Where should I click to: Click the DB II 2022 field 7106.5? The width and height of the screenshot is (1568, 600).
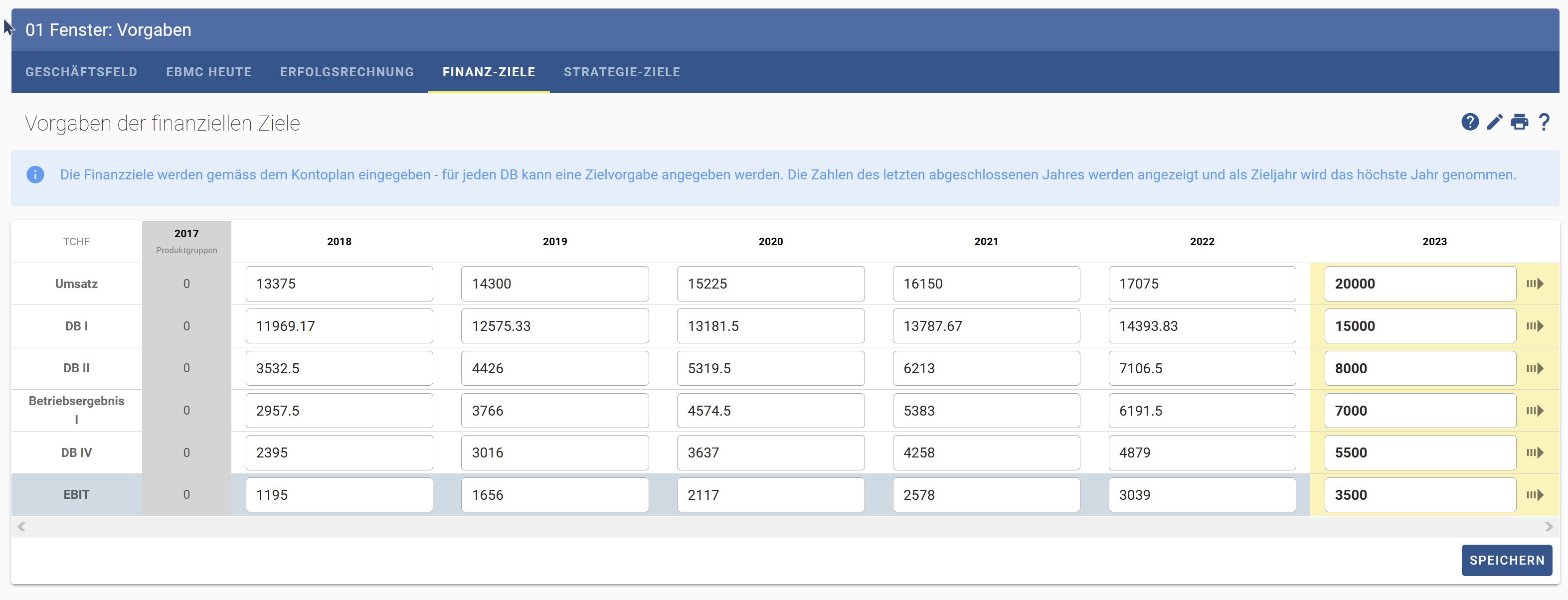(1202, 369)
